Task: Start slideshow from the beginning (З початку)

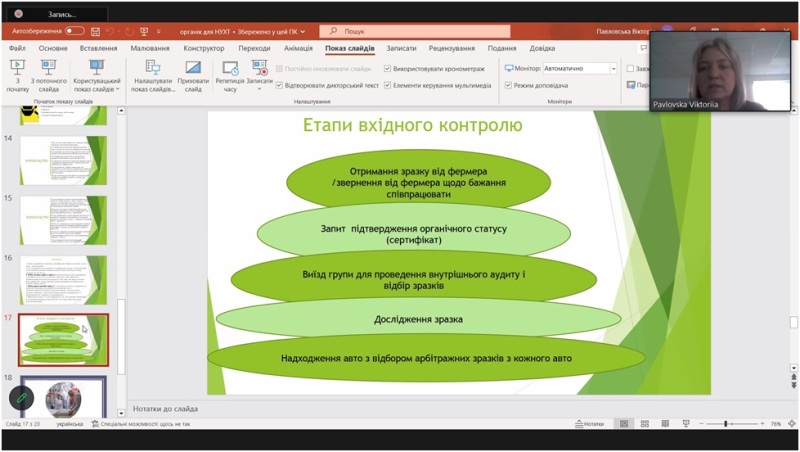Action: click(x=17, y=76)
